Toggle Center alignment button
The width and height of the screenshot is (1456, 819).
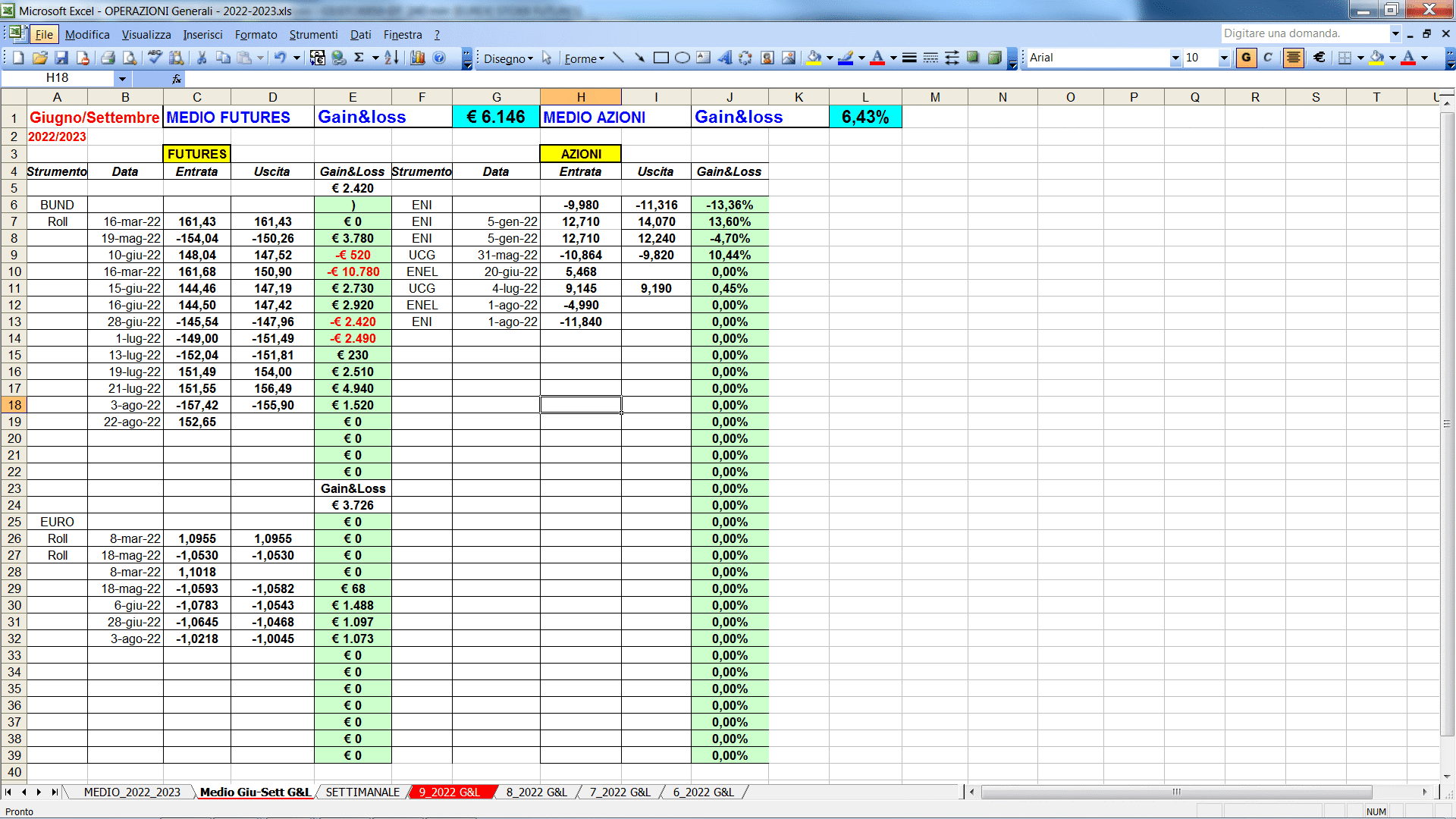pyautogui.click(x=1294, y=58)
